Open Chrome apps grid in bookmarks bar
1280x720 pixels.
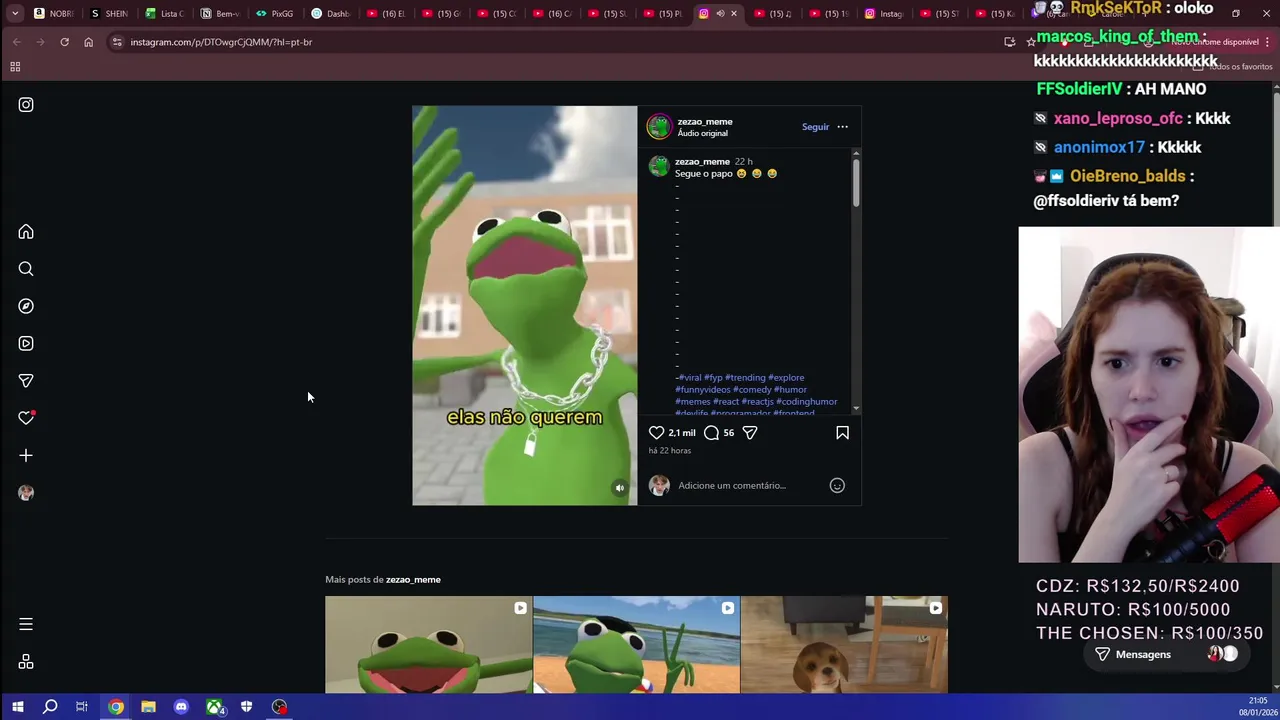(x=15, y=67)
